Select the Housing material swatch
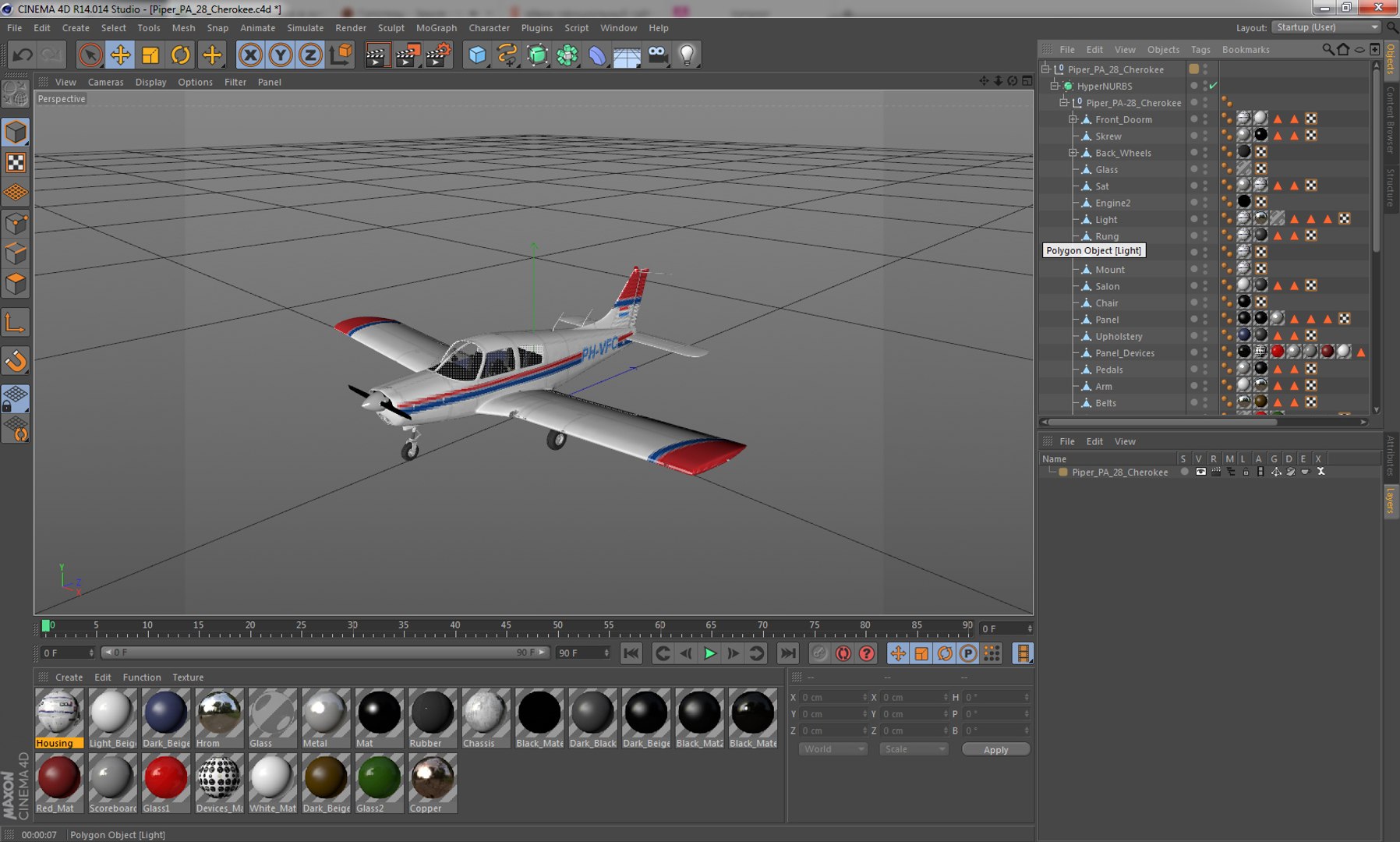The height and width of the screenshot is (842, 1400). pyautogui.click(x=59, y=718)
